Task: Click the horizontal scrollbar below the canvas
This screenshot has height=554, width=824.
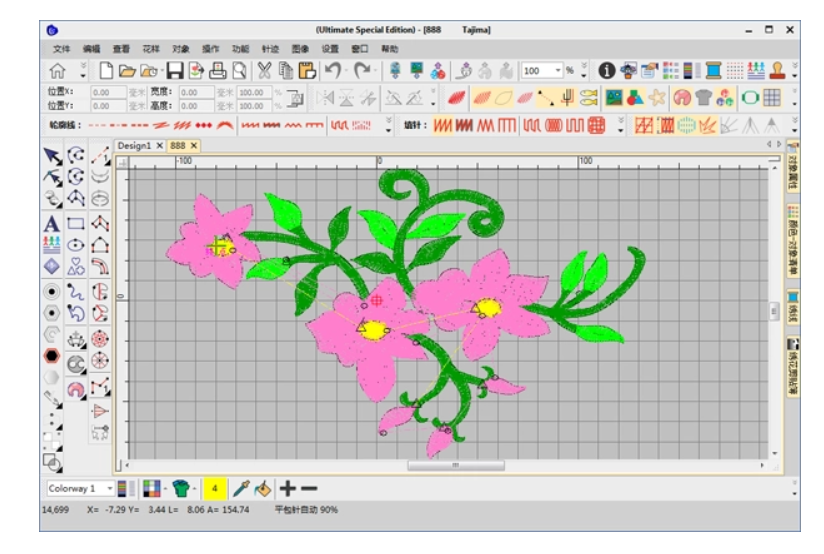Action: tap(455, 465)
